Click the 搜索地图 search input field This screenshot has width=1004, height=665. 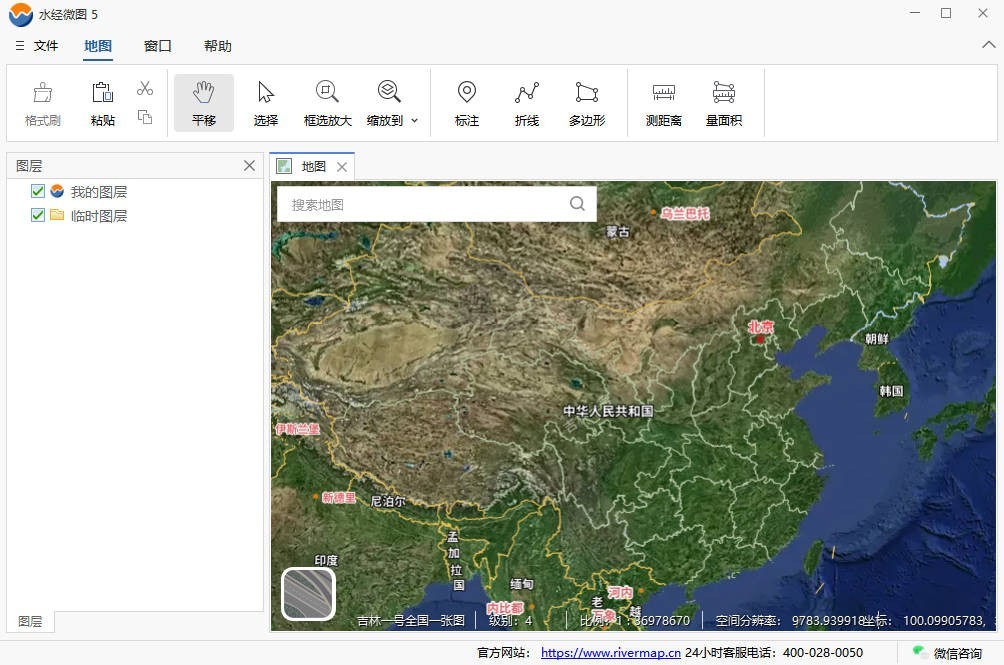(x=425, y=204)
